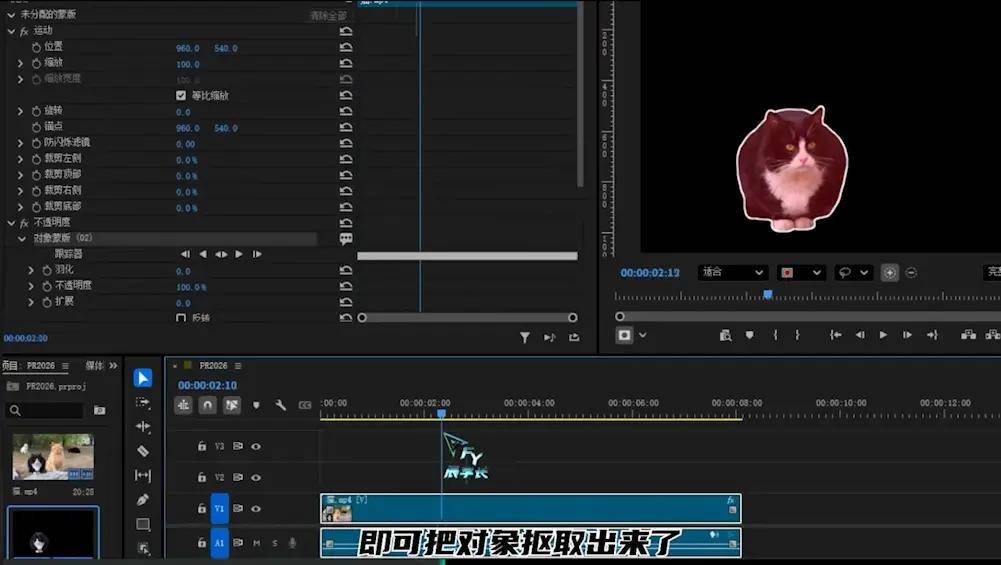Toggle the timeline snap magnet icon
1001x565 pixels.
(207, 405)
